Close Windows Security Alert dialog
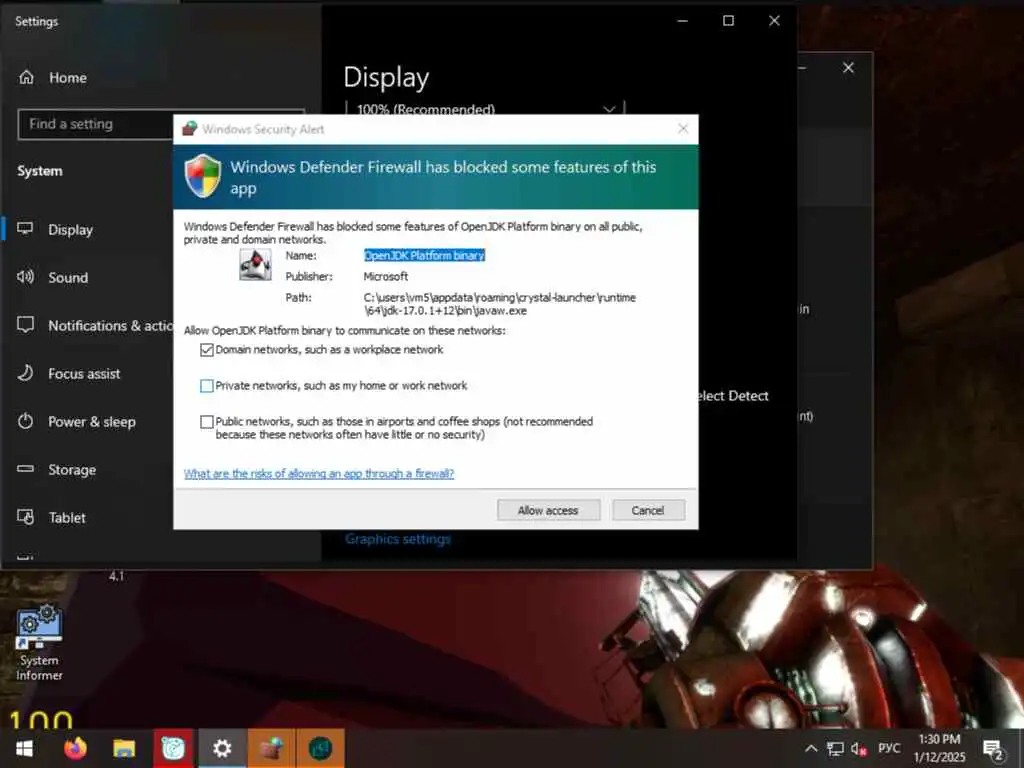1024x768 pixels. [x=682, y=129]
